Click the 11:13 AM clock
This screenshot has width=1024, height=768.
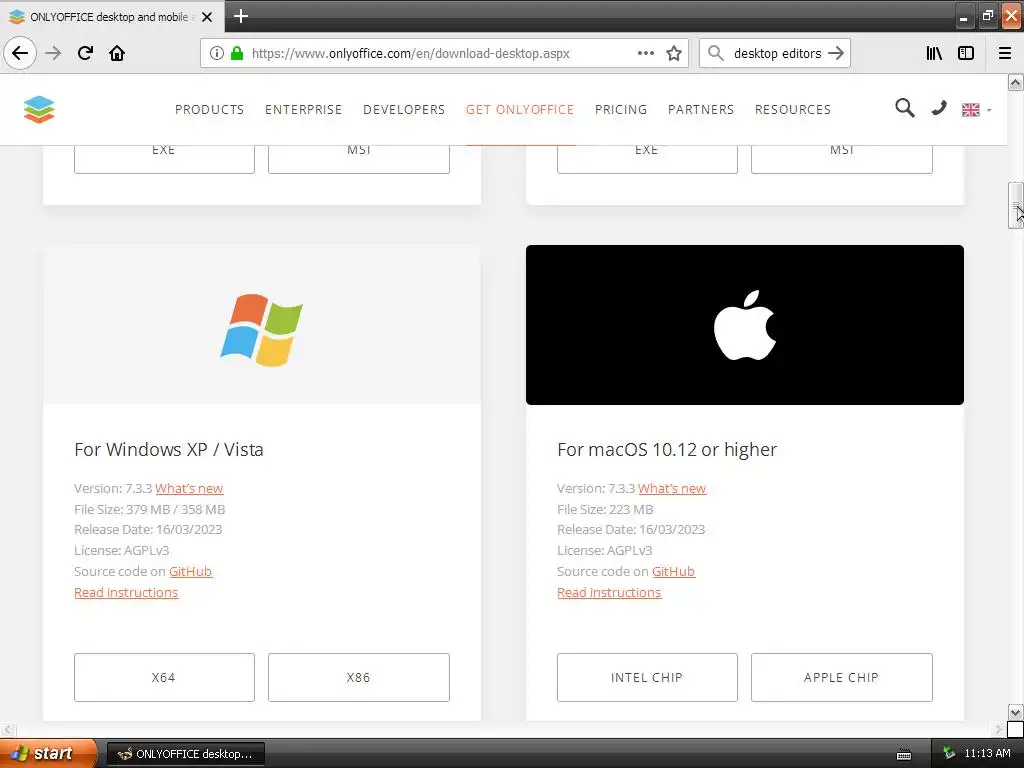tap(987, 754)
